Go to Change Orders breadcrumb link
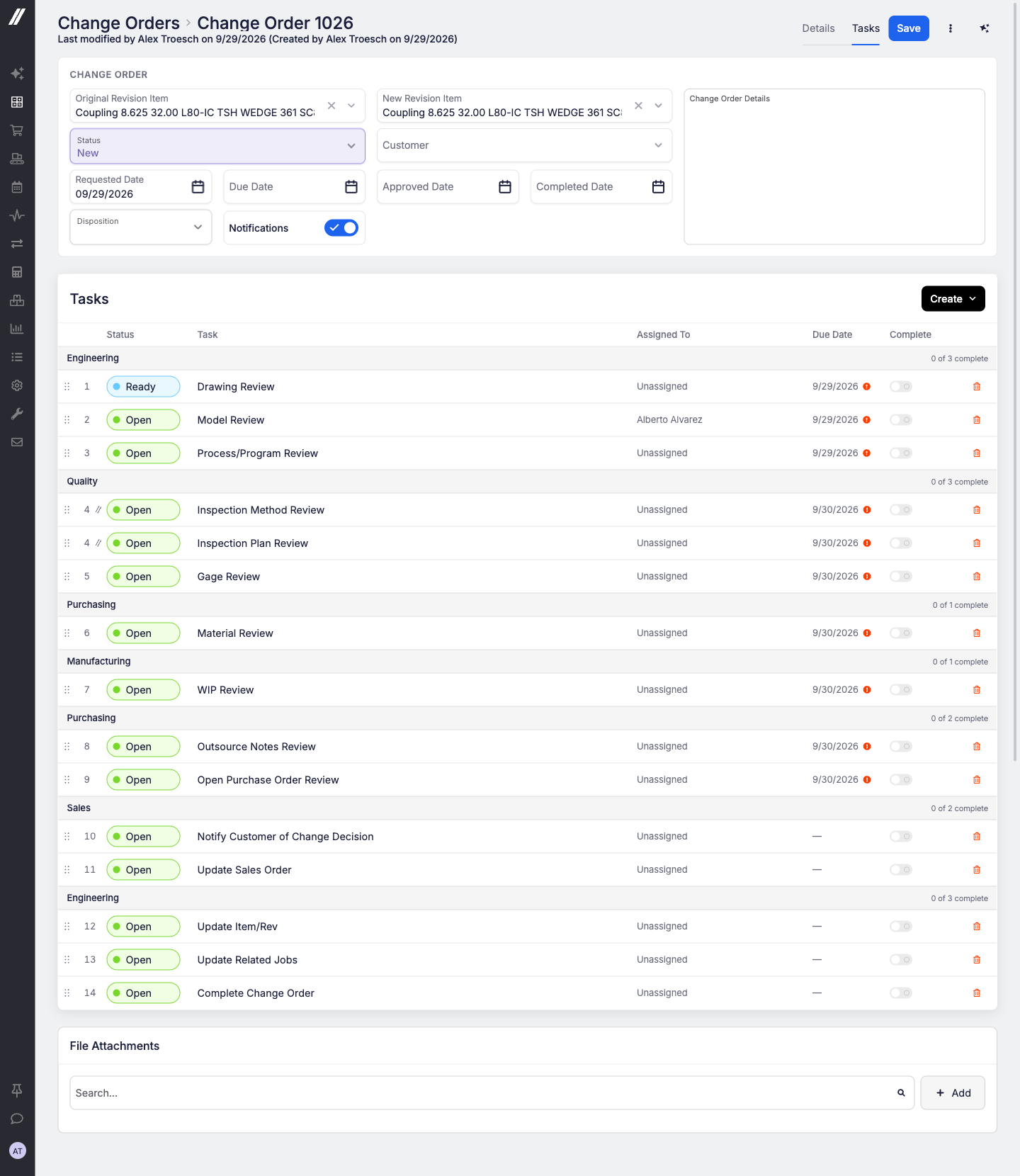Image resolution: width=1020 pixels, height=1176 pixels. [119, 23]
